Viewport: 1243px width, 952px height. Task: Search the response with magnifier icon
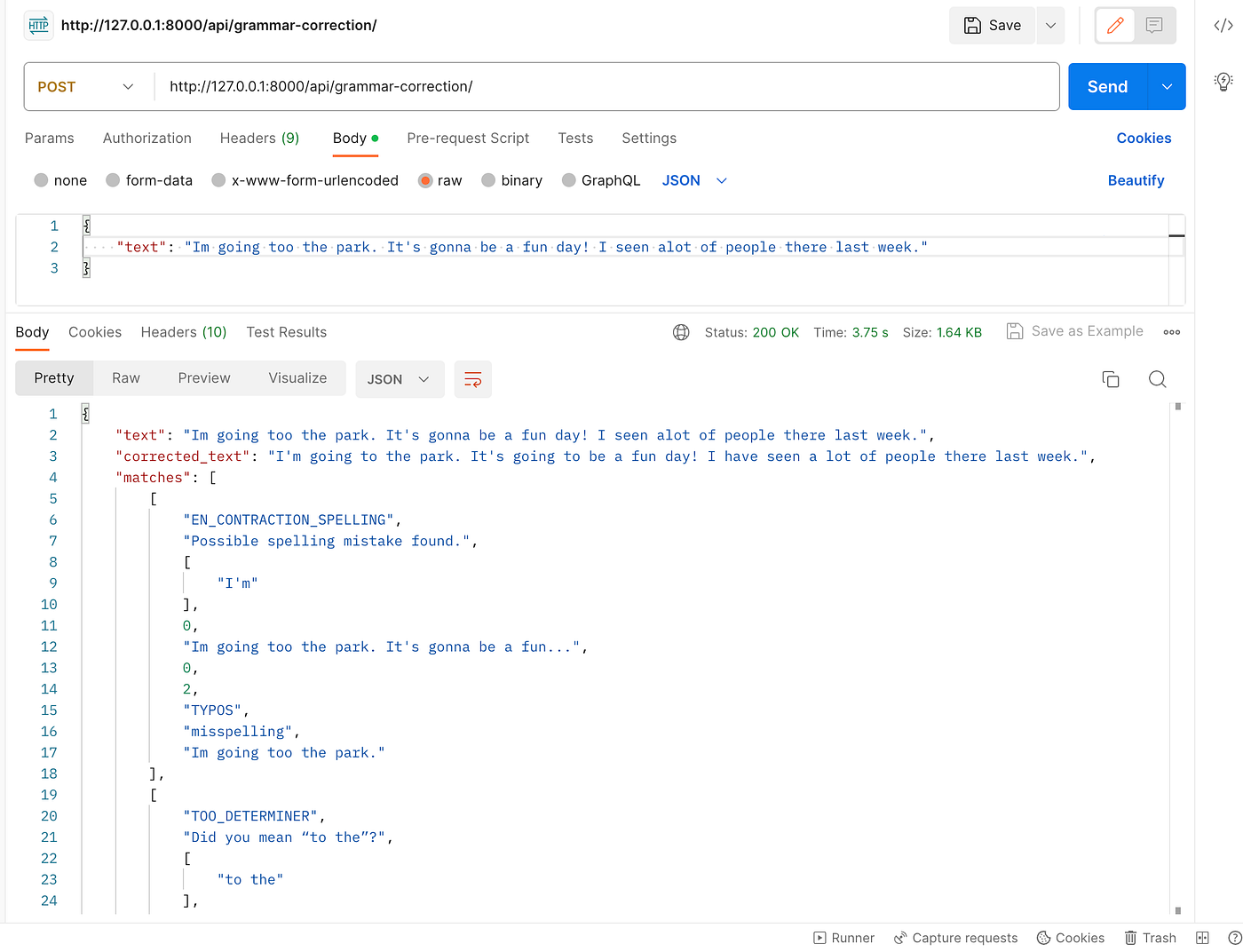point(1157,379)
